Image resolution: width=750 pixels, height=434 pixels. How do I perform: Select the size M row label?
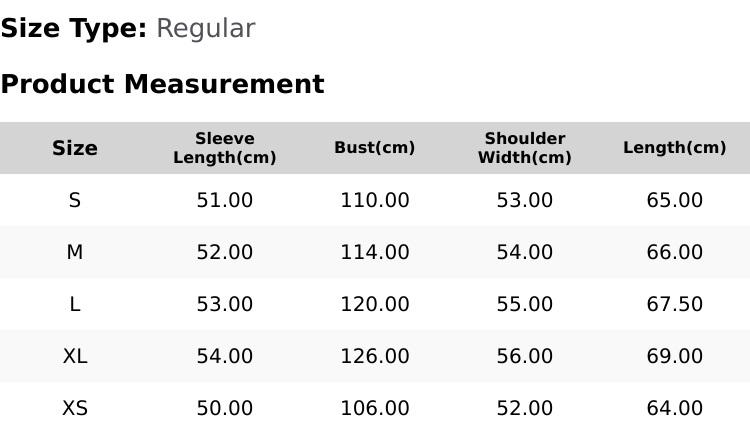pos(75,252)
